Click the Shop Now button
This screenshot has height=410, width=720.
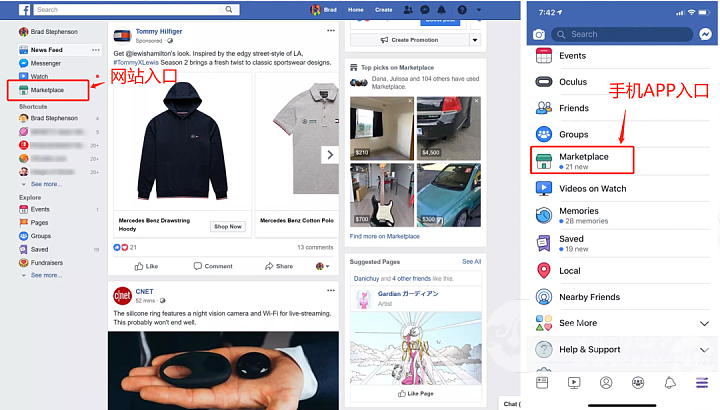click(228, 226)
